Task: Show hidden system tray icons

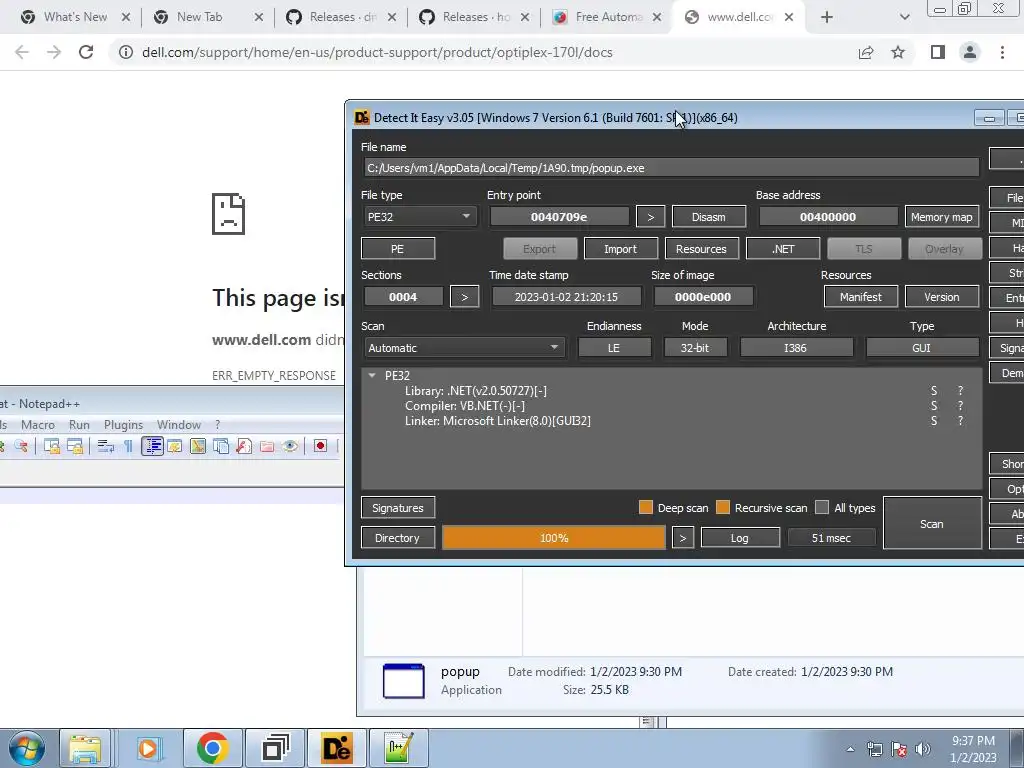Action: click(850, 749)
